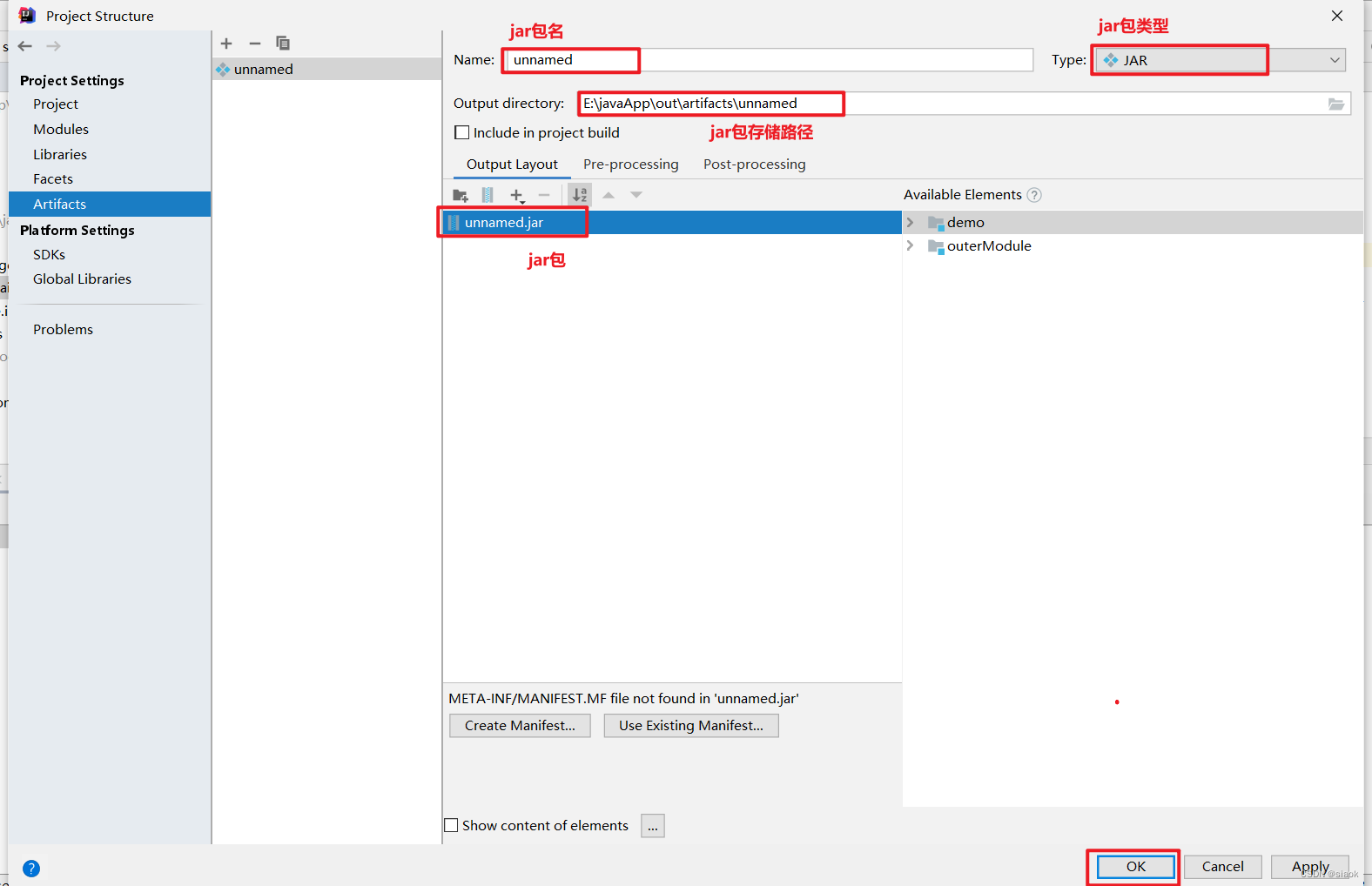This screenshot has height=886, width=1372.
Task: Open Available Elements help icon
Action: (1034, 195)
